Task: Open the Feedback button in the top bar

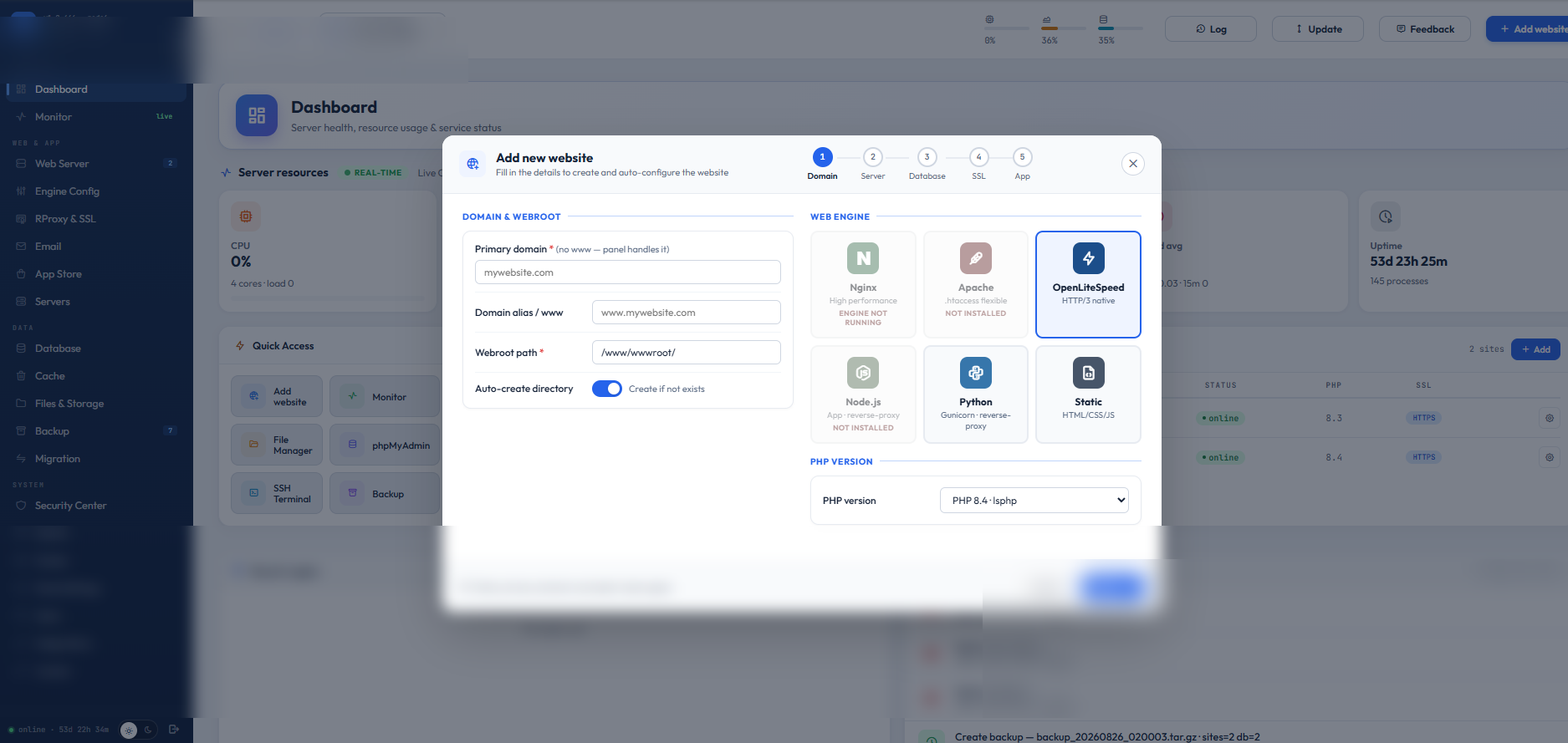Action: coord(1425,29)
